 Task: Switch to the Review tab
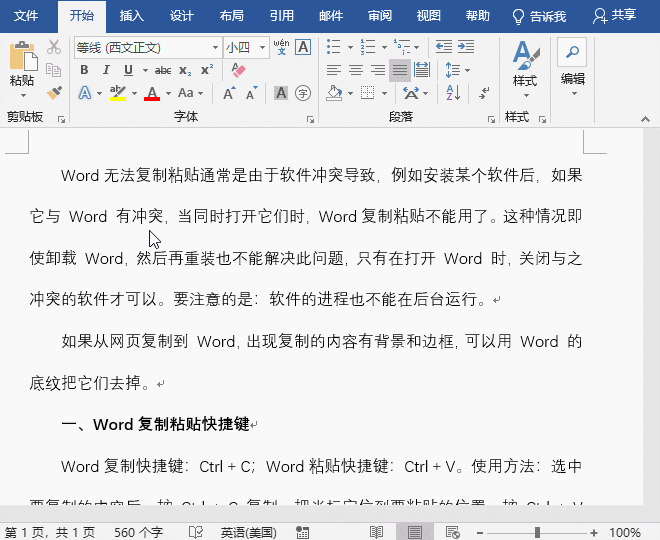[x=380, y=16]
